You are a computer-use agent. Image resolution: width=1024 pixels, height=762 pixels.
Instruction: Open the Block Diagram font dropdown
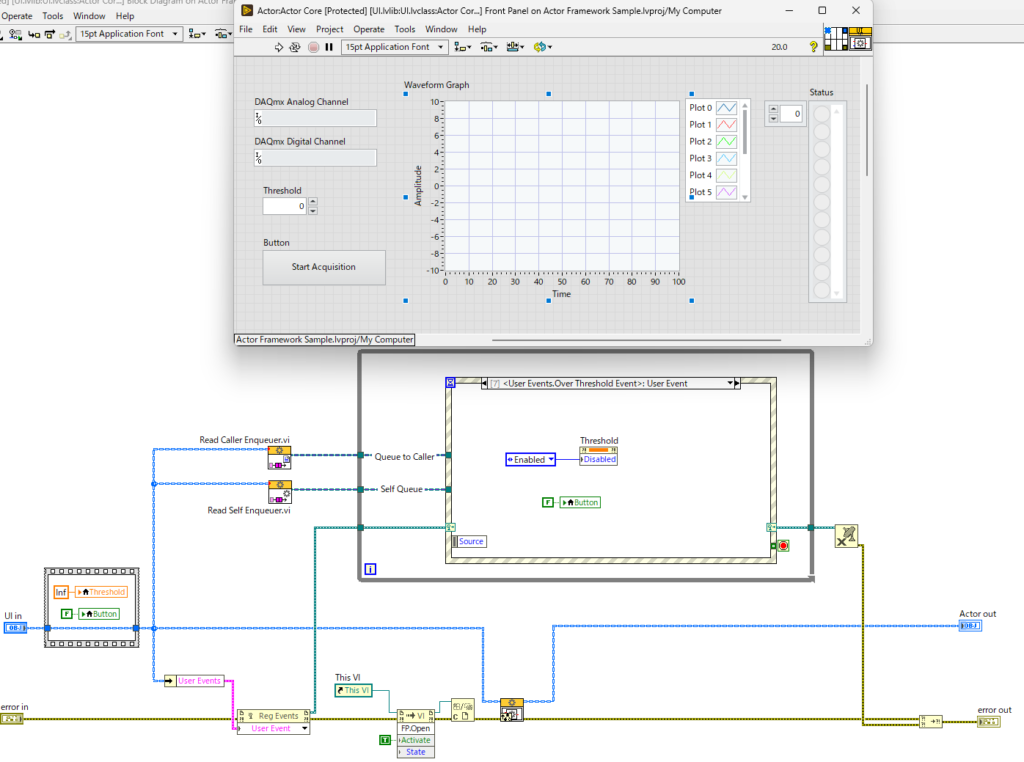click(x=129, y=34)
